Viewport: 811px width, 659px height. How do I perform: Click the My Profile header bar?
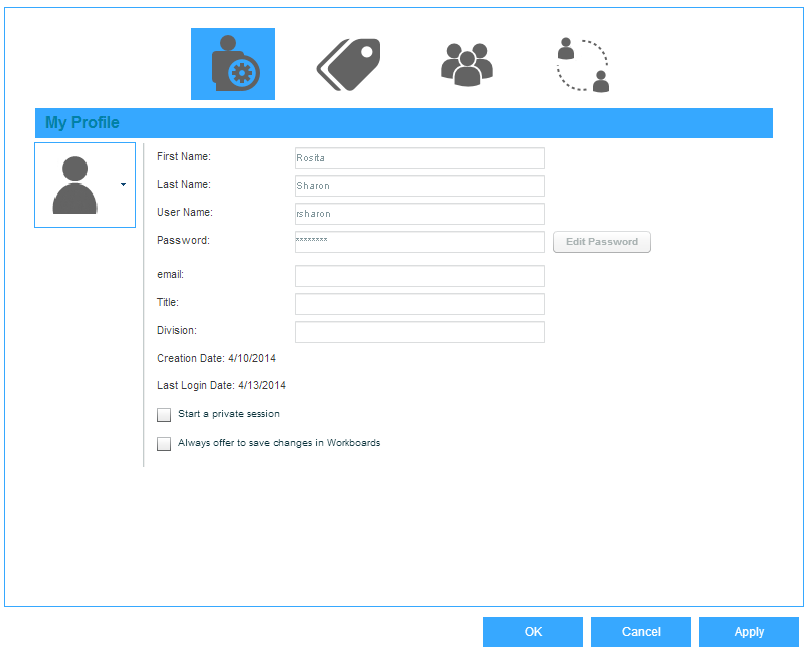(403, 123)
